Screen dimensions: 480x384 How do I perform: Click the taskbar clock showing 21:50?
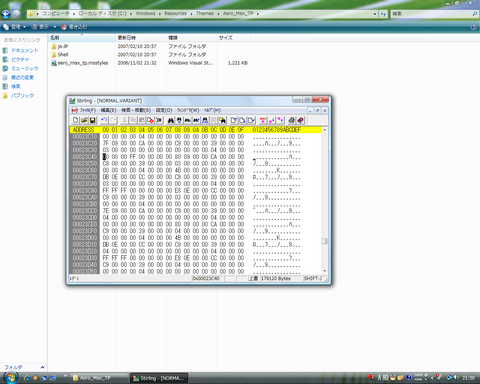[x=468, y=378]
